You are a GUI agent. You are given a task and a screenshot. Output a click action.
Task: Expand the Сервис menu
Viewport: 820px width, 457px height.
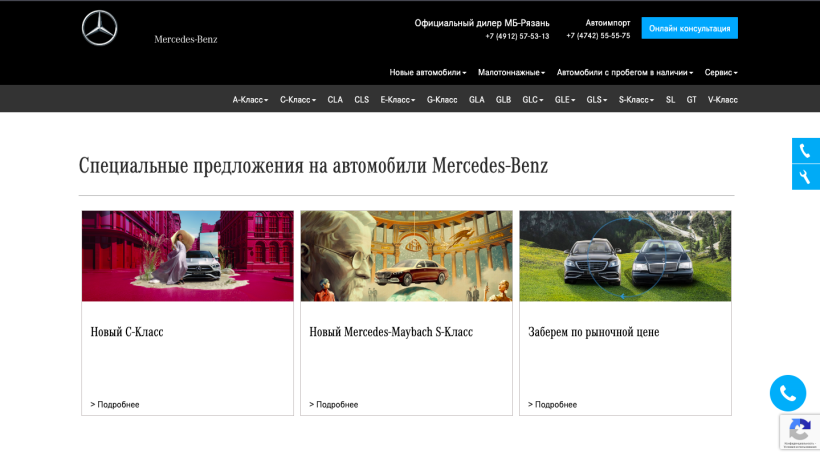pos(721,72)
